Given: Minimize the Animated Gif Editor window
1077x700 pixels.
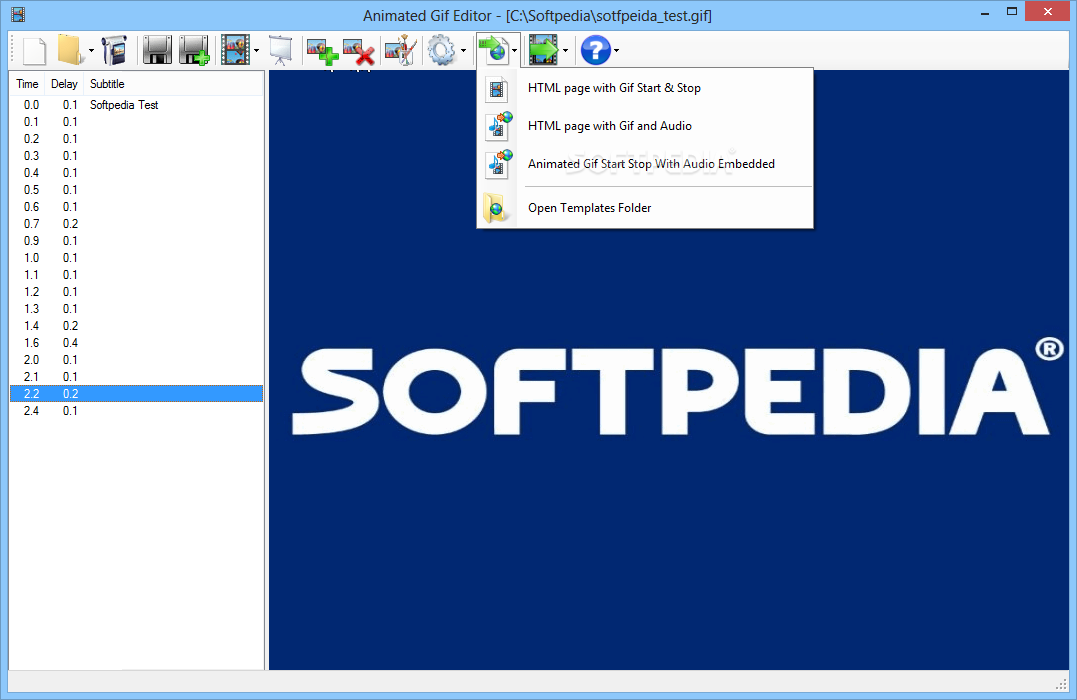Looking at the screenshot, I should tap(986, 13).
